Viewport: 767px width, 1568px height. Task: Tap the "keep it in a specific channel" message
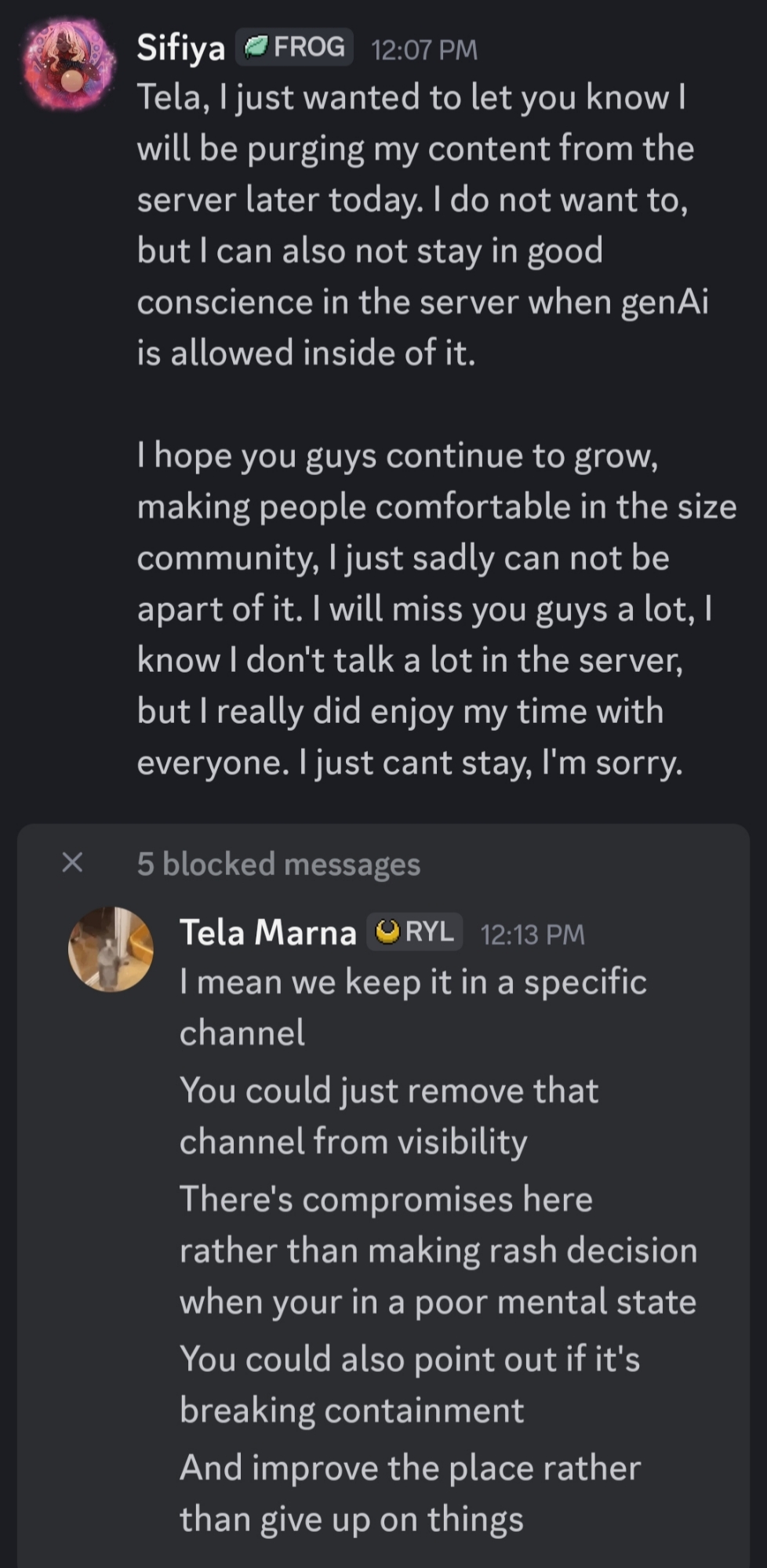[413, 1007]
